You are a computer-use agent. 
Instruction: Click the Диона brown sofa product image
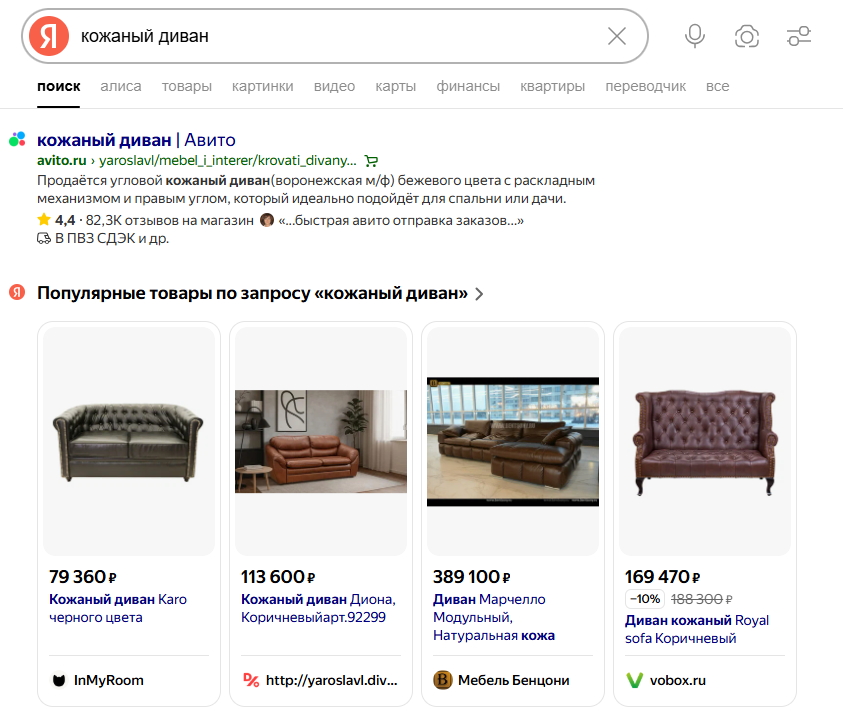click(x=321, y=441)
